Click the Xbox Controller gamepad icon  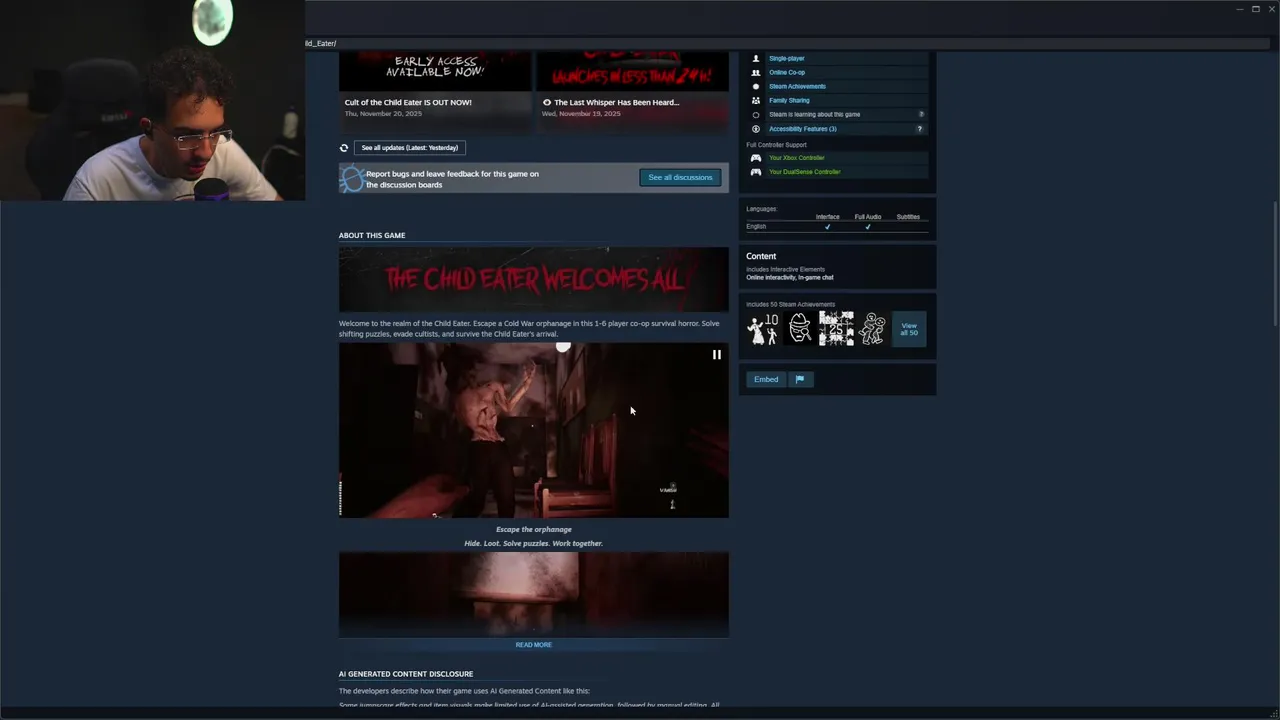(x=756, y=158)
